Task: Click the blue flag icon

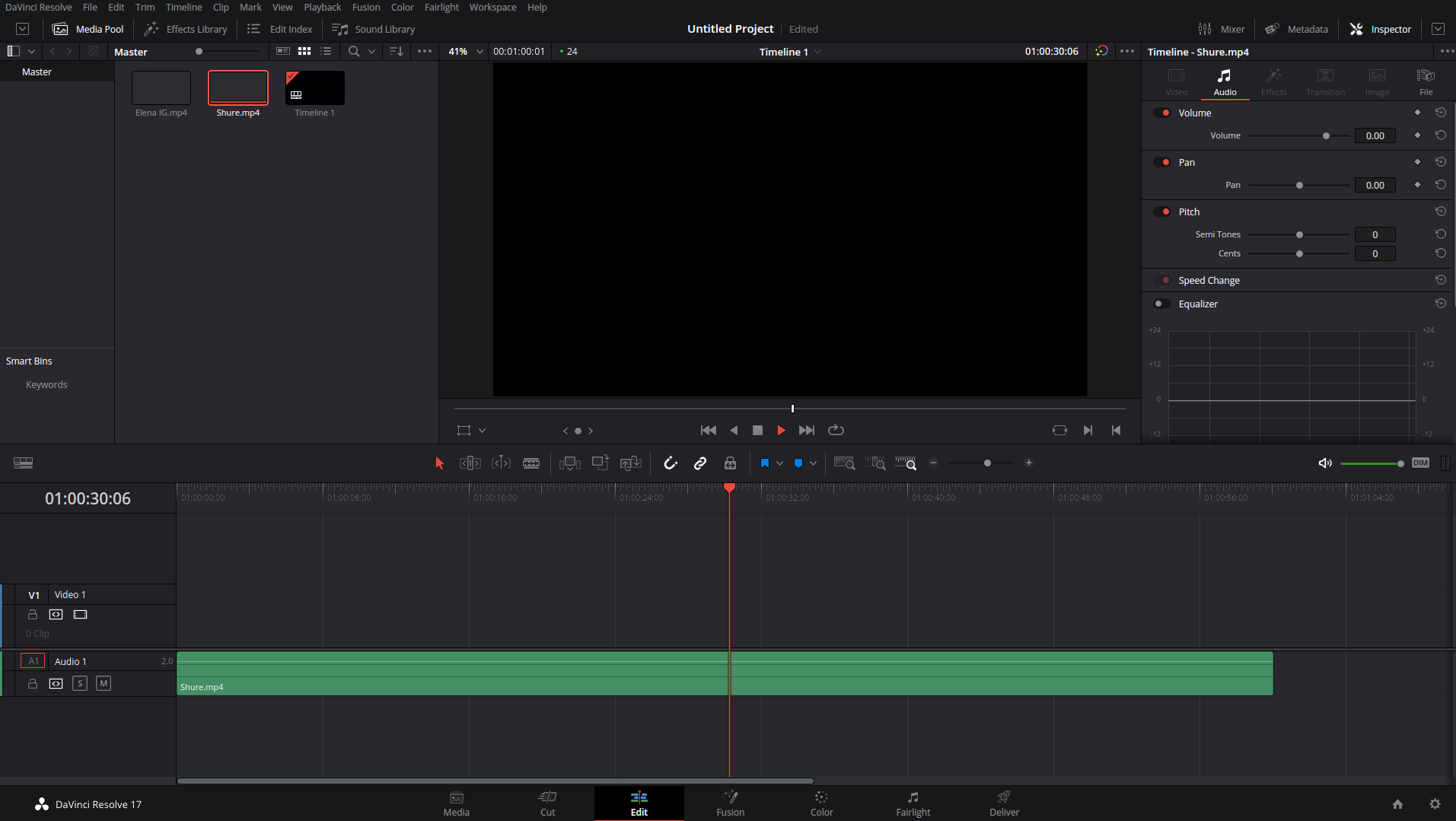Action: point(764,463)
